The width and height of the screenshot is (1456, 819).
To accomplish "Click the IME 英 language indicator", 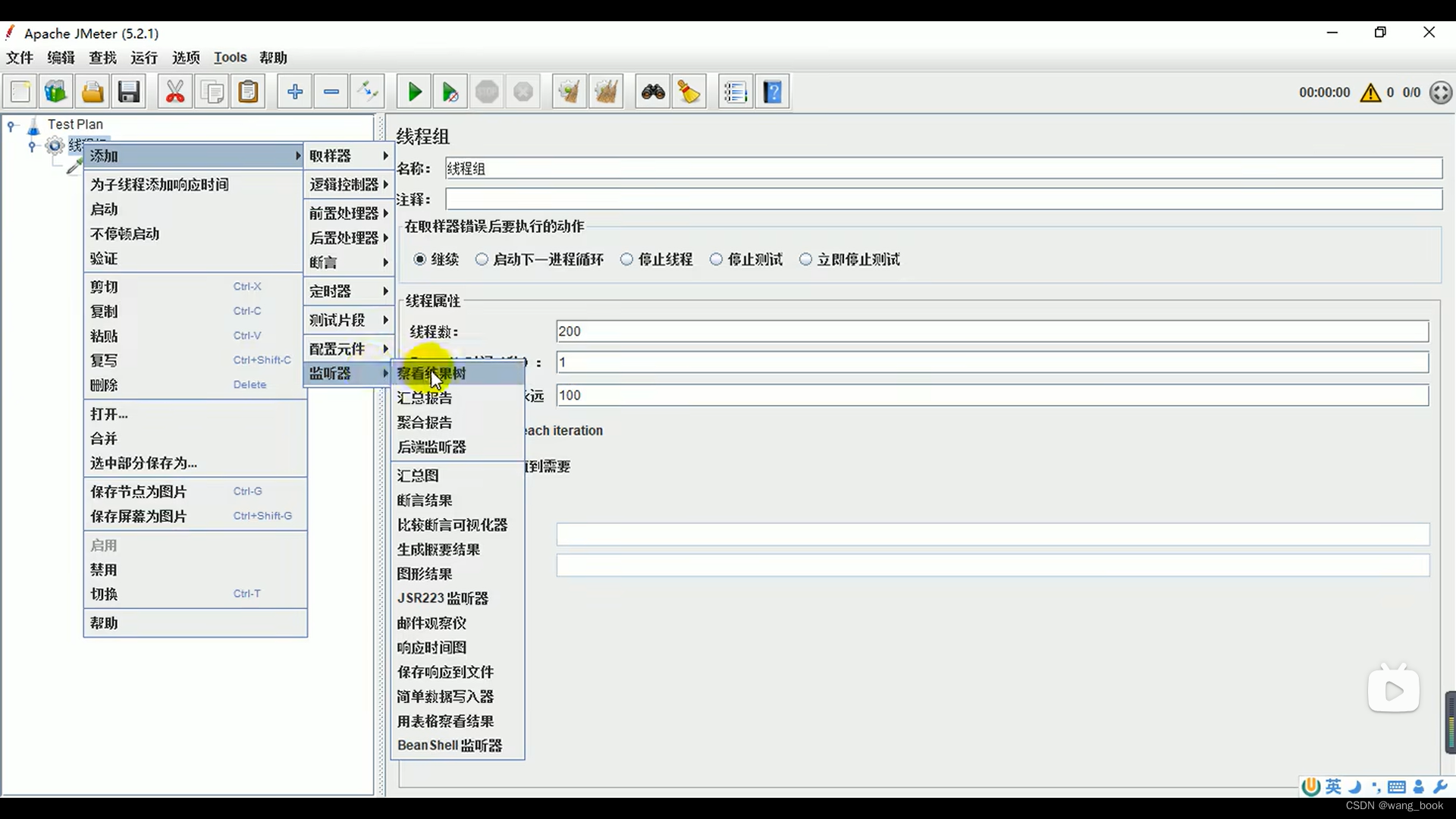I will (1333, 786).
